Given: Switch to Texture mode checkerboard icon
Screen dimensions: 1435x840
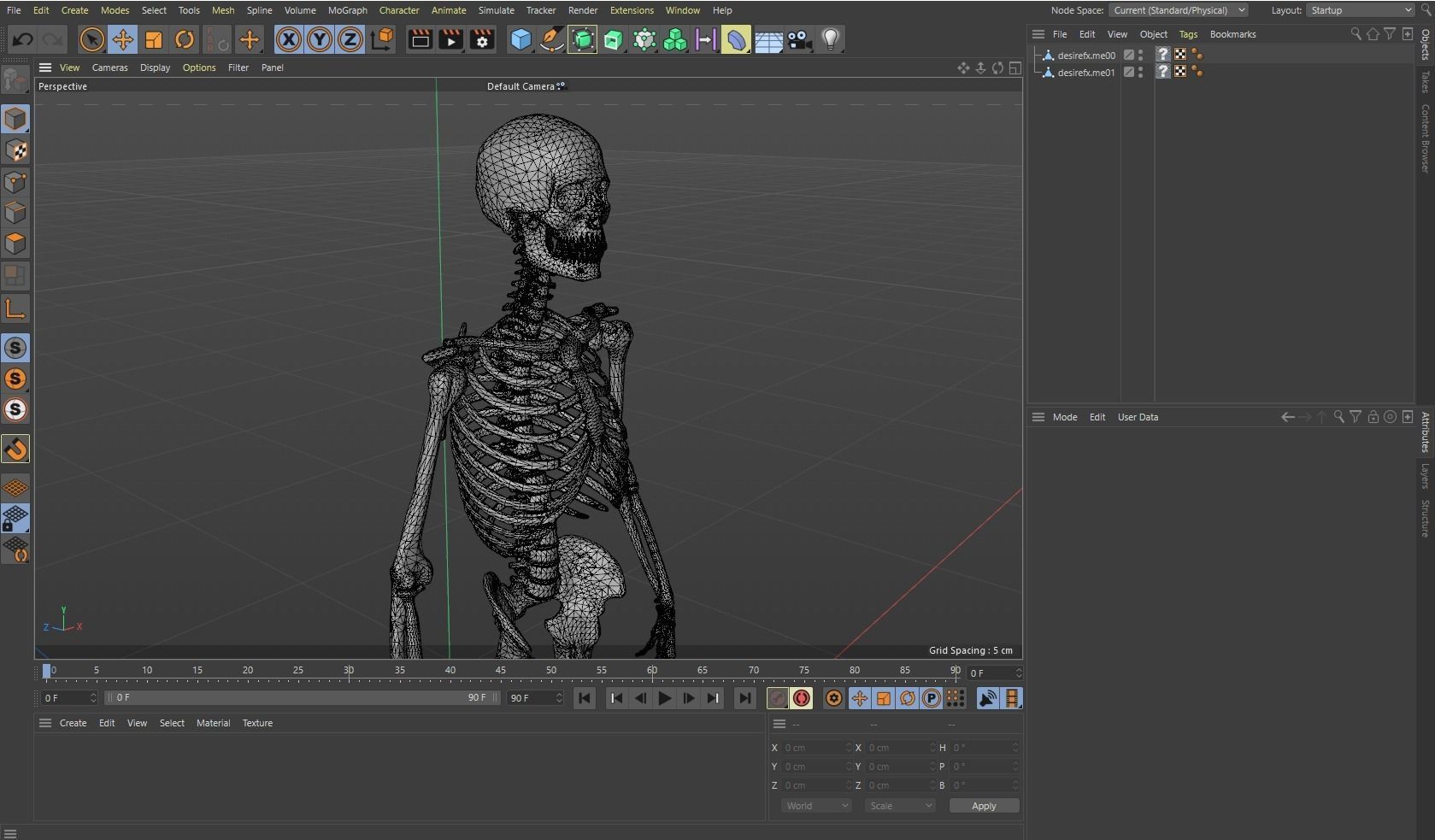Looking at the screenshot, I should [x=15, y=150].
